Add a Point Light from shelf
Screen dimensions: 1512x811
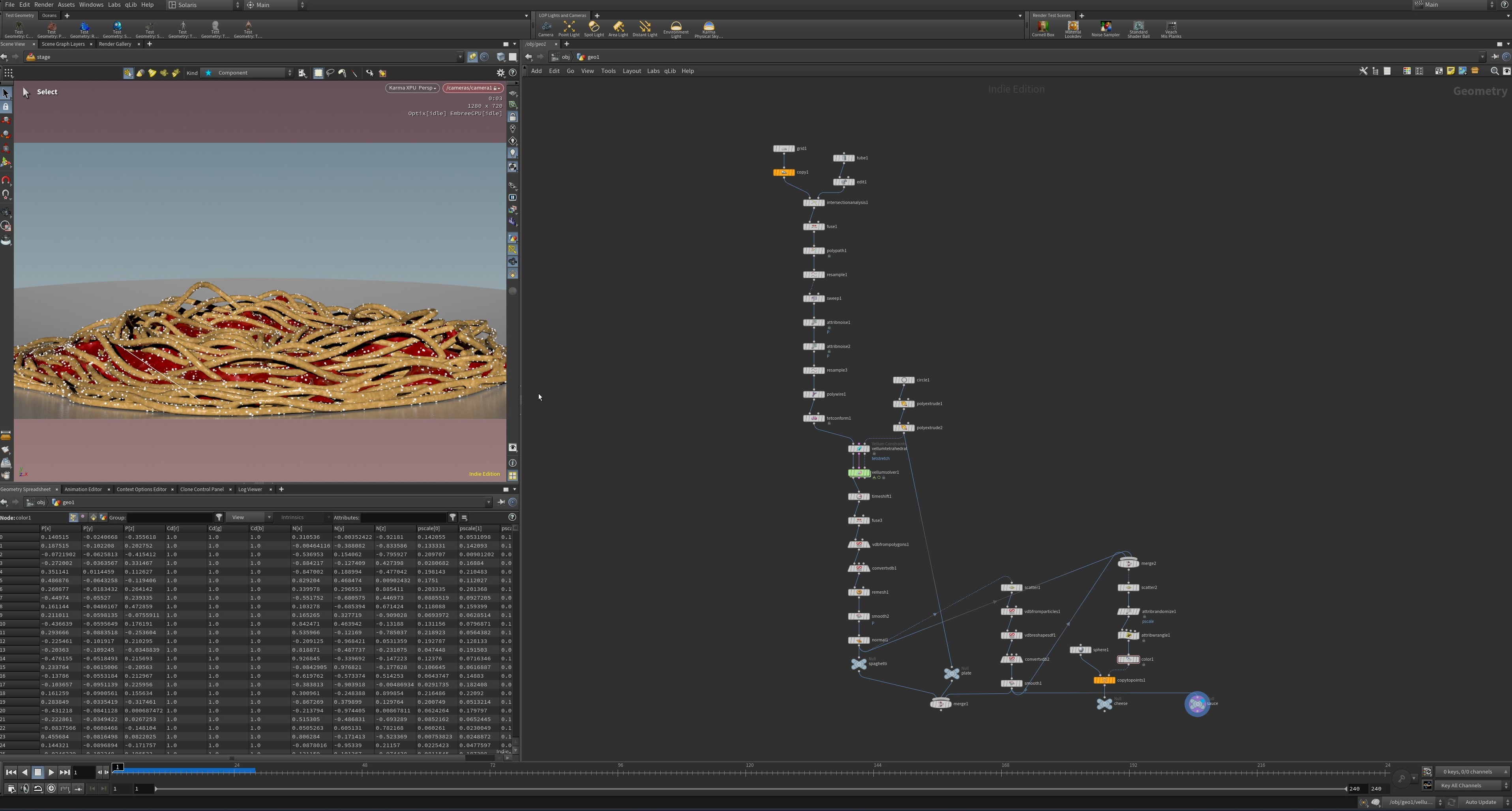(568, 28)
